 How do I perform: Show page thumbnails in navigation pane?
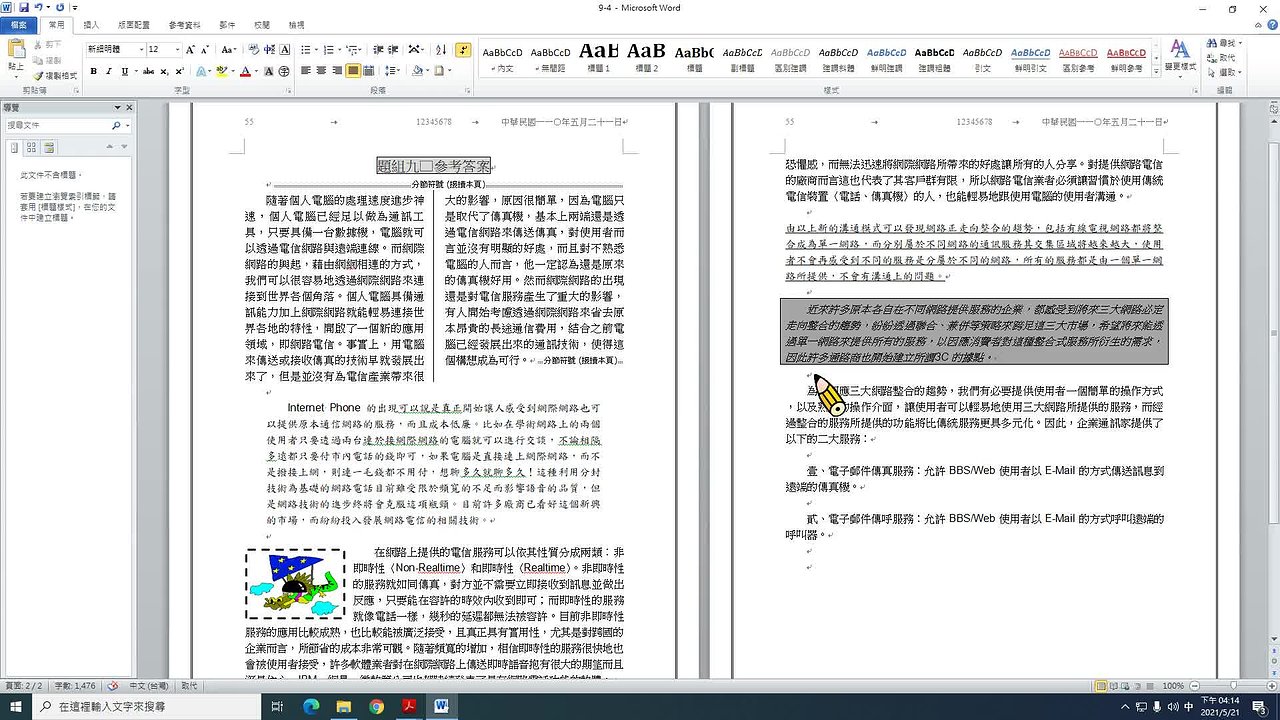tap(32, 147)
